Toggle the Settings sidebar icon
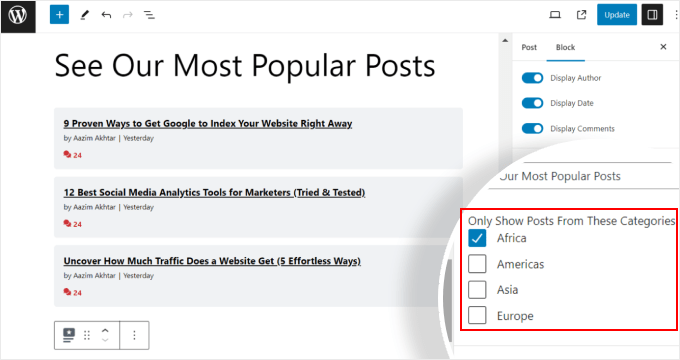This screenshot has height=360, width=680. point(652,15)
